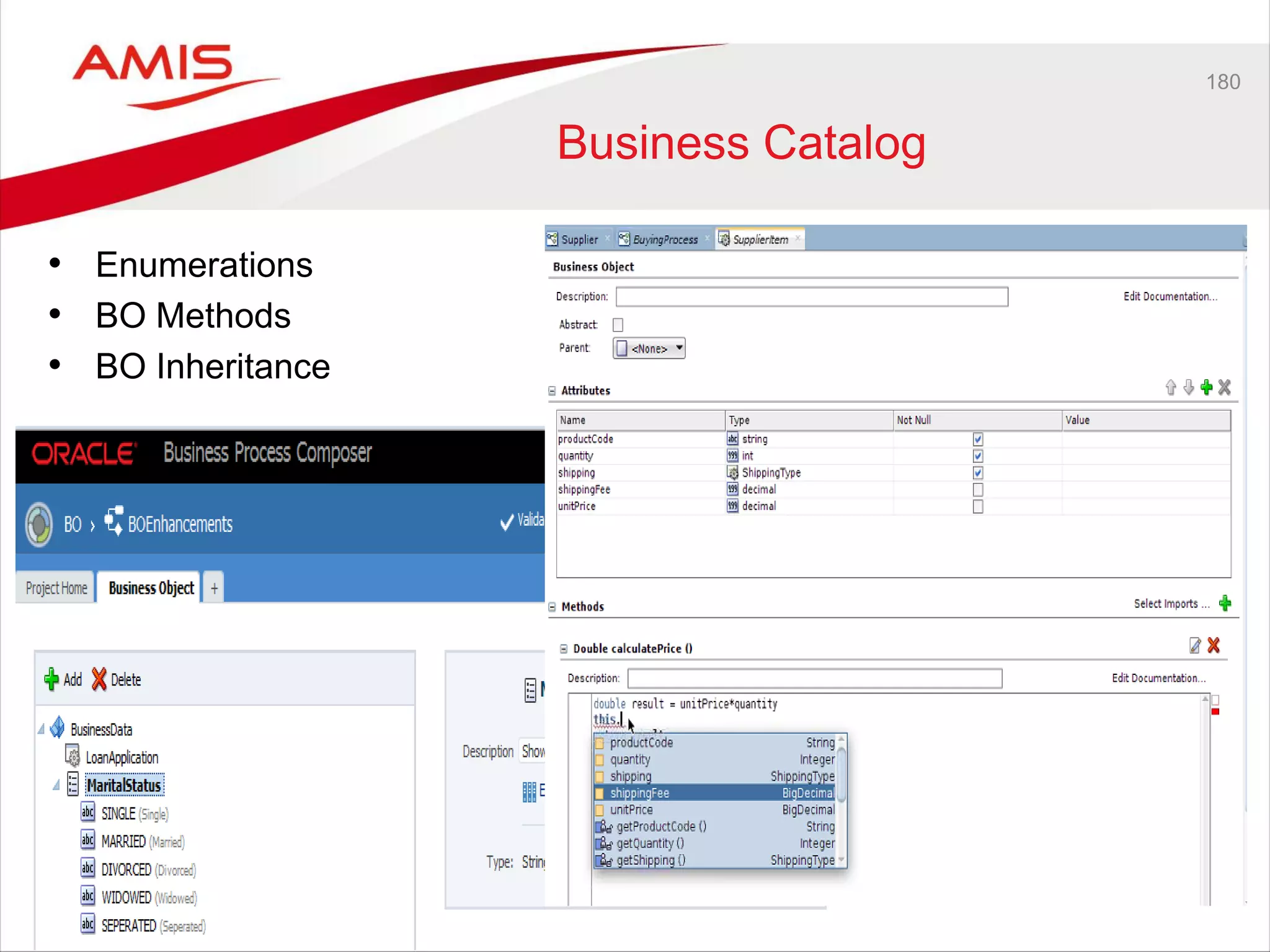Click red error marker in code editor
The height and width of the screenshot is (952, 1270).
coord(1215,712)
